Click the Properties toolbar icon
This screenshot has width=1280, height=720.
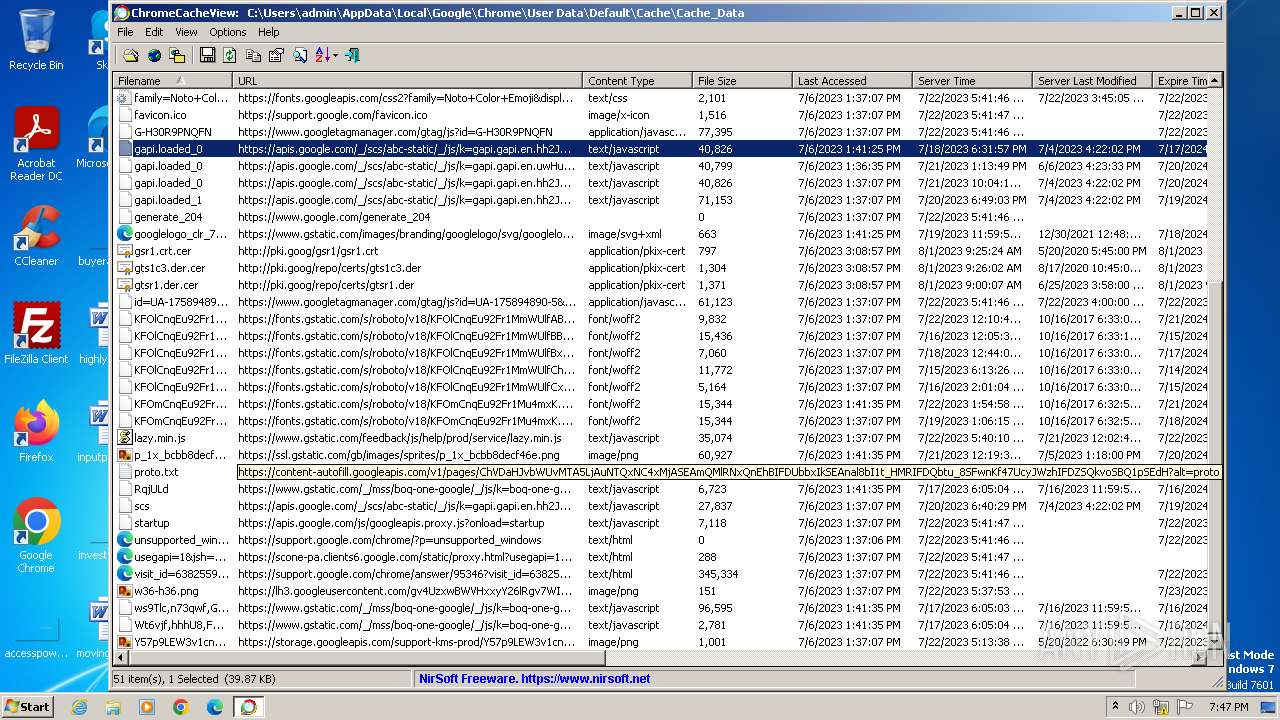pyautogui.click(x=276, y=55)
